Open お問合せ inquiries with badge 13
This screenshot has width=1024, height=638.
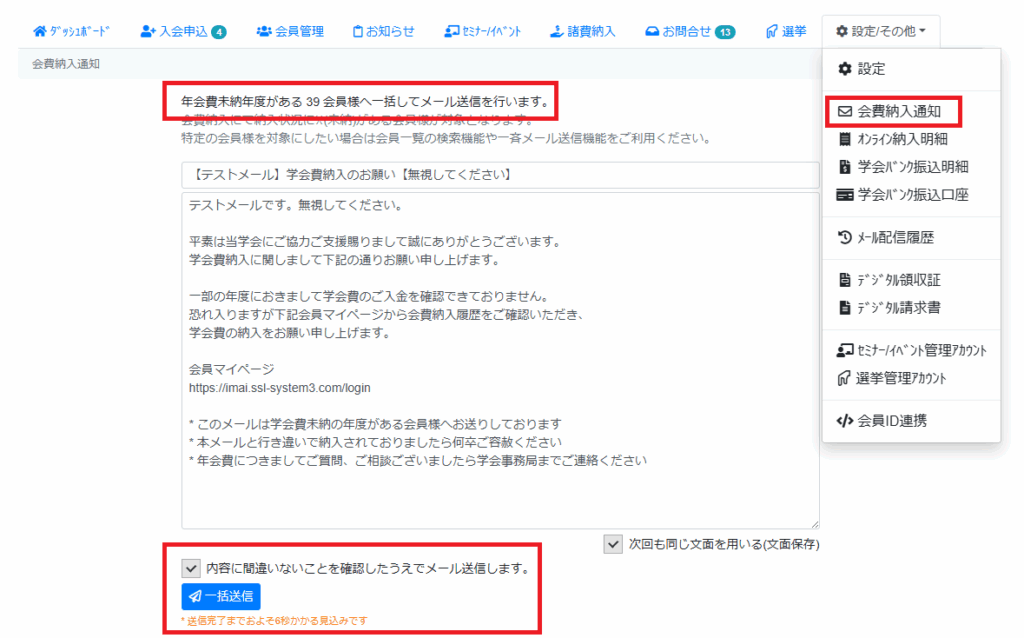pos(689,32)
